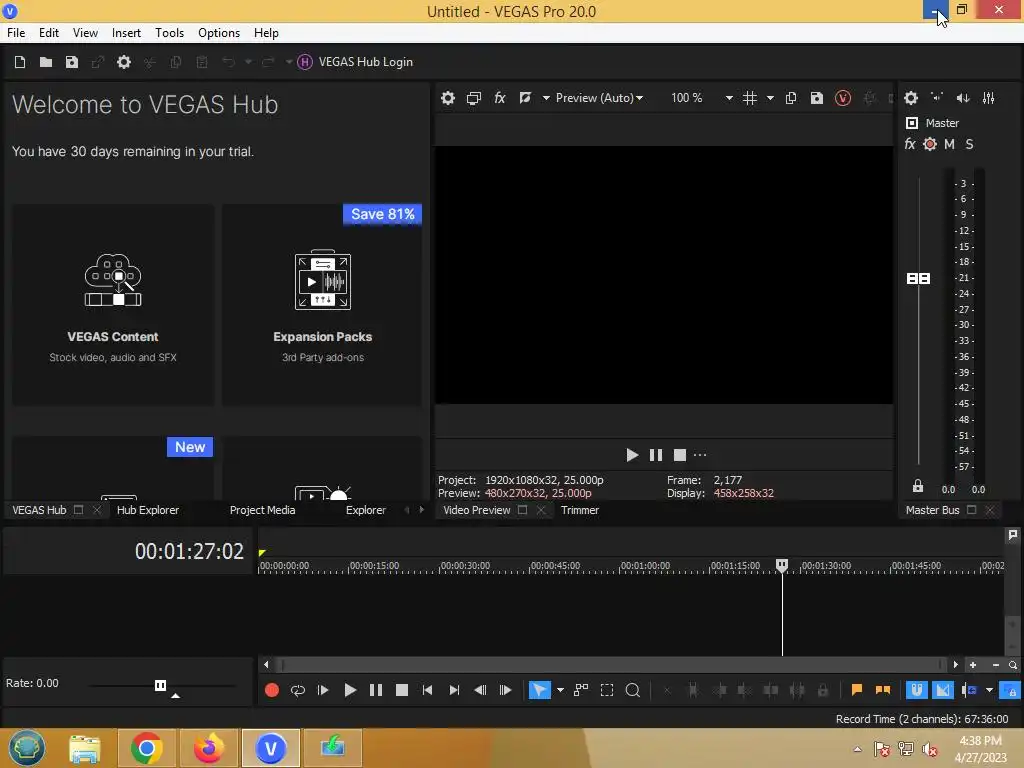Open Master bus FX button
Image resolution: width=1024 pixels, height=768 pixels.
[x=910, y=144]
